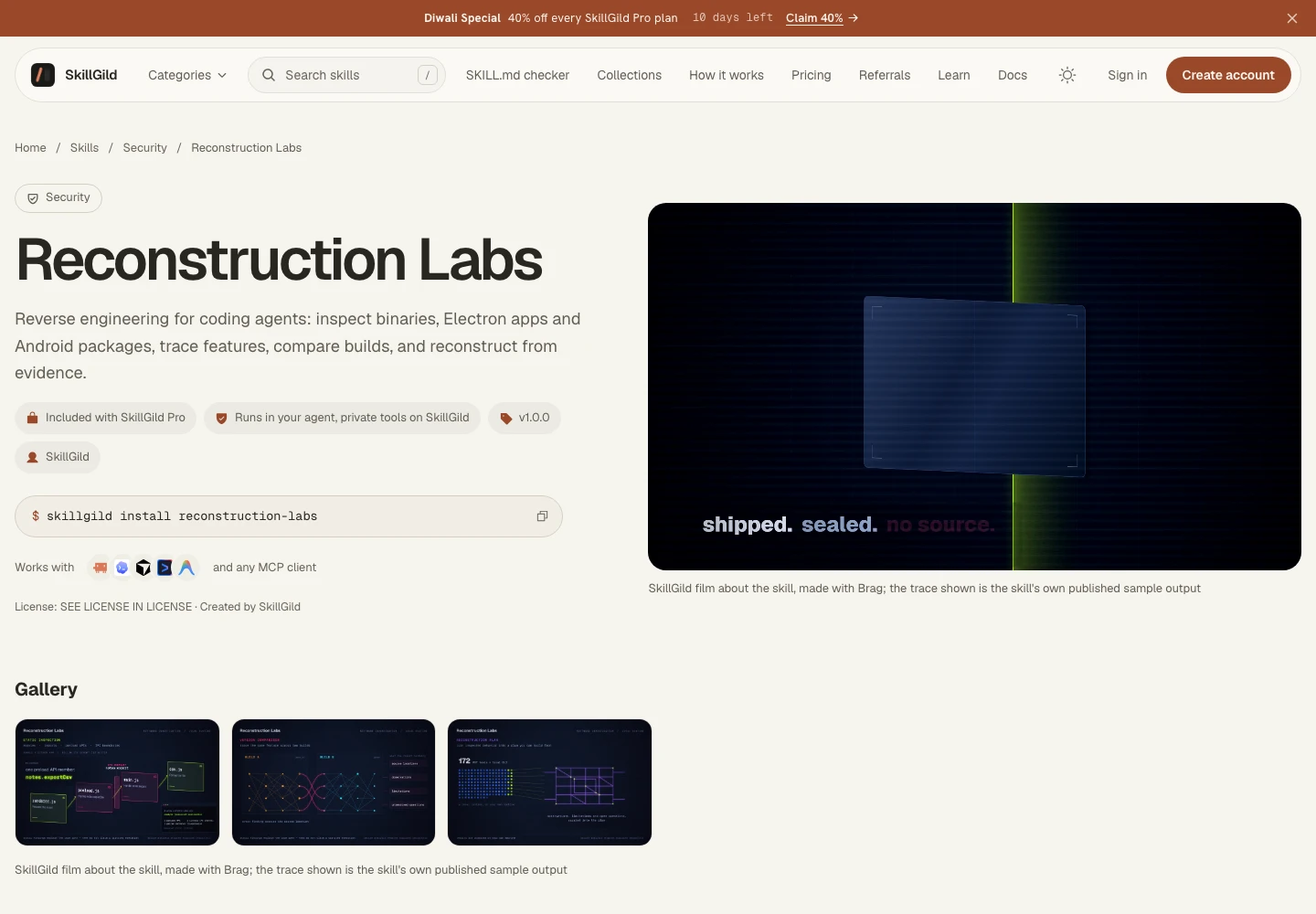1316x914 pixels.
Task: Open the first gallery thumbnail, static inspection
Action: tap(117, 782)
